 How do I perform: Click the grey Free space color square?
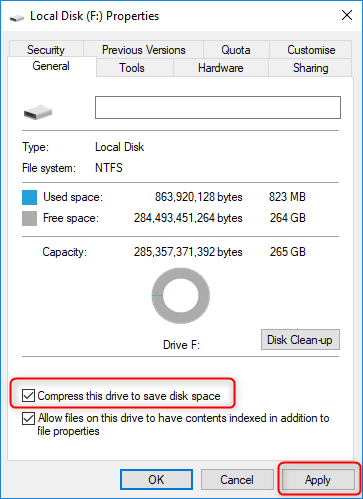[x=29, y=219]
